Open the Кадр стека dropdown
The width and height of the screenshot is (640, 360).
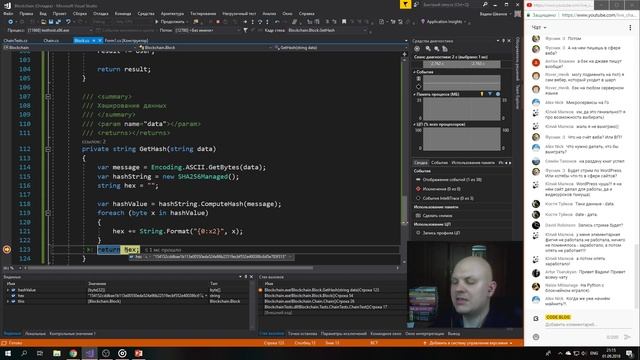(x=328, y=30)
